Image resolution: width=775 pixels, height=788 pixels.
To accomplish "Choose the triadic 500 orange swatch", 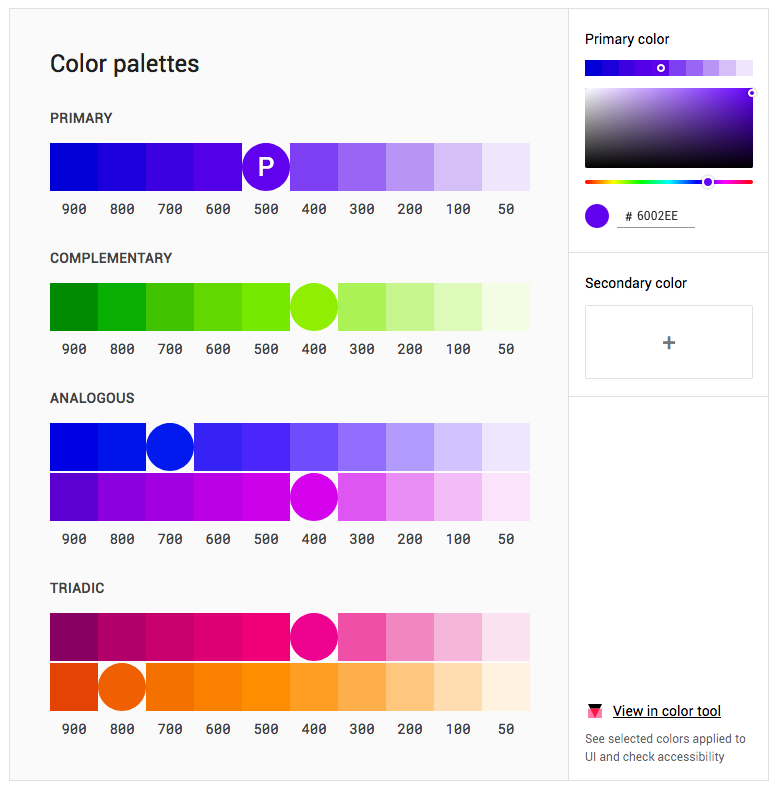I will (x=266, y=687).
